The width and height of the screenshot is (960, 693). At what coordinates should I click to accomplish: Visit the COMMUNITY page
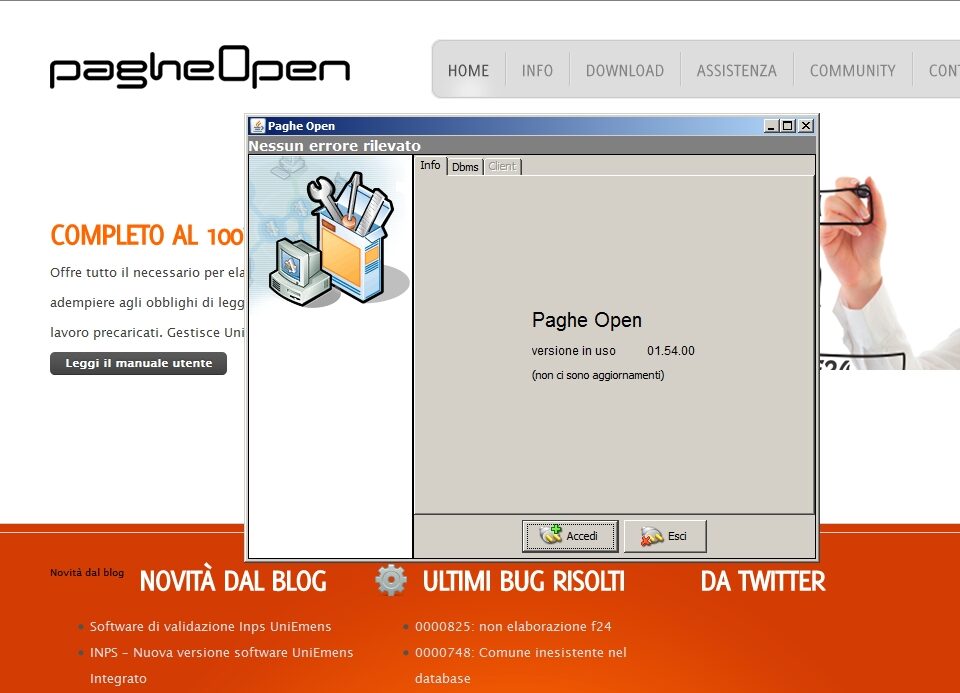pyautogui.click(x=852, y=71)
